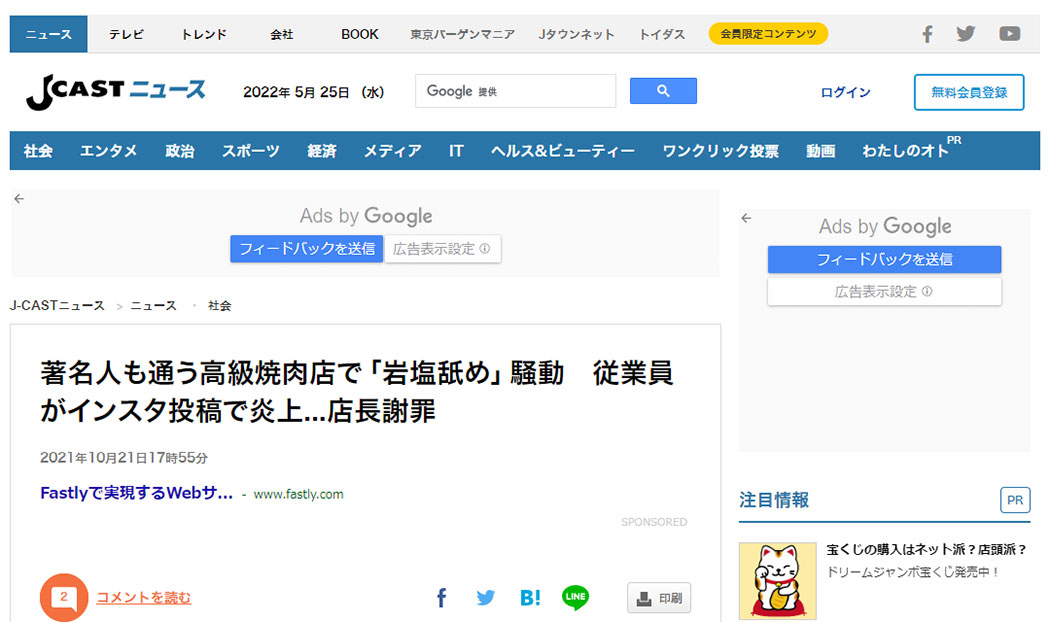Click the blue search magnifier button
The height and width of the screenshot is (622, 1050).
663,91
